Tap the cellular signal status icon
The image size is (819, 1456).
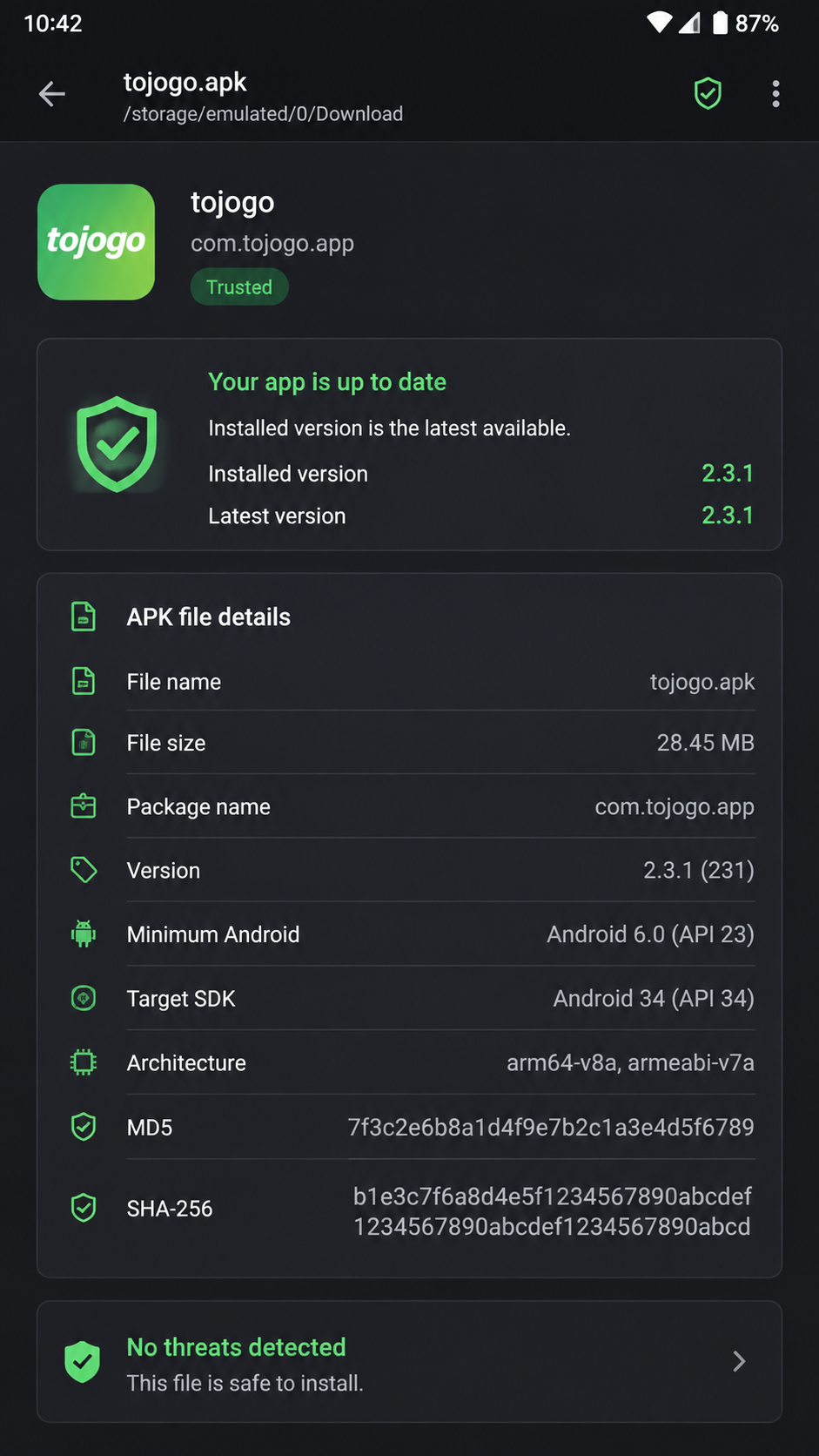[689, 23]
